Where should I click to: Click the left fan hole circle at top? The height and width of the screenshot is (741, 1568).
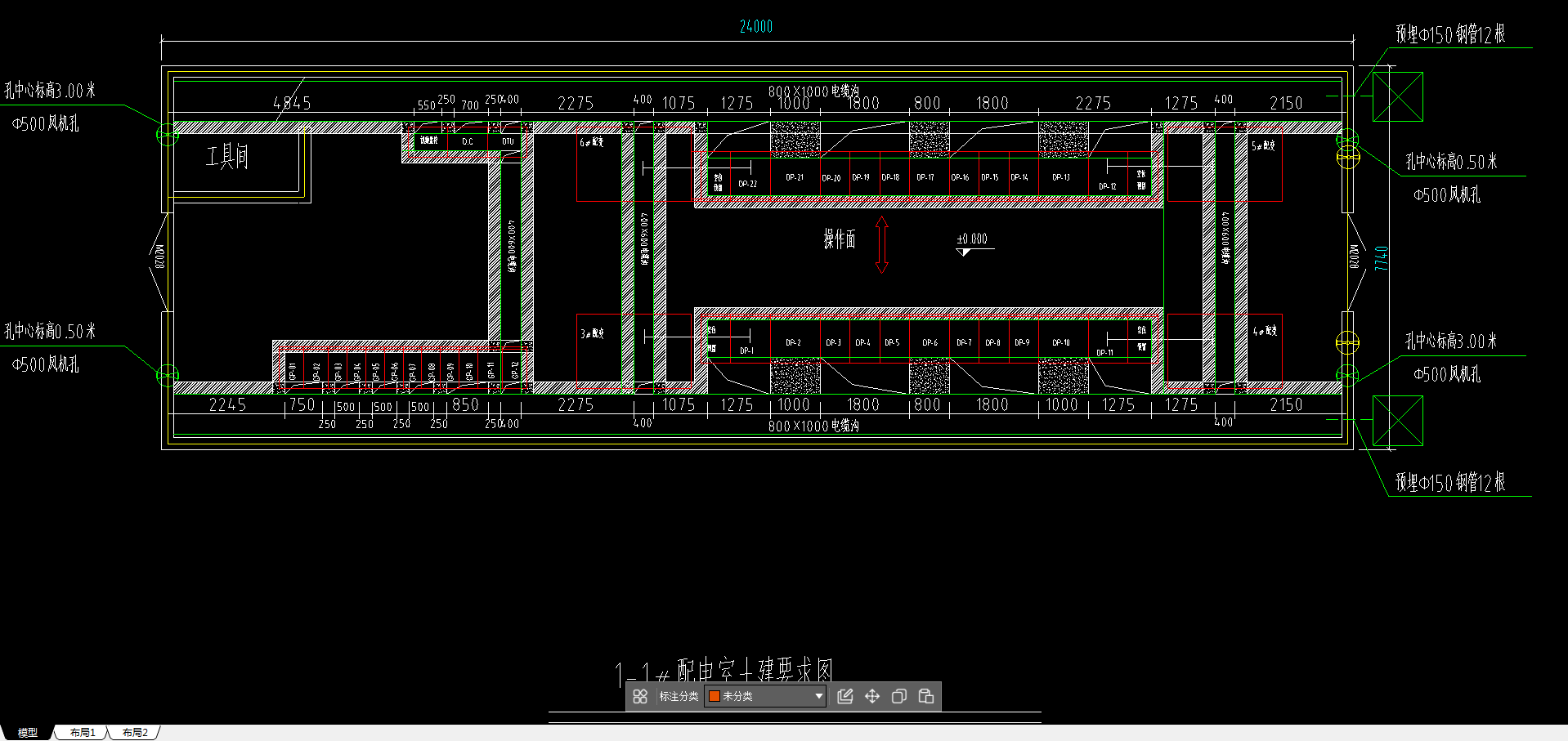(x=168, y=135)
